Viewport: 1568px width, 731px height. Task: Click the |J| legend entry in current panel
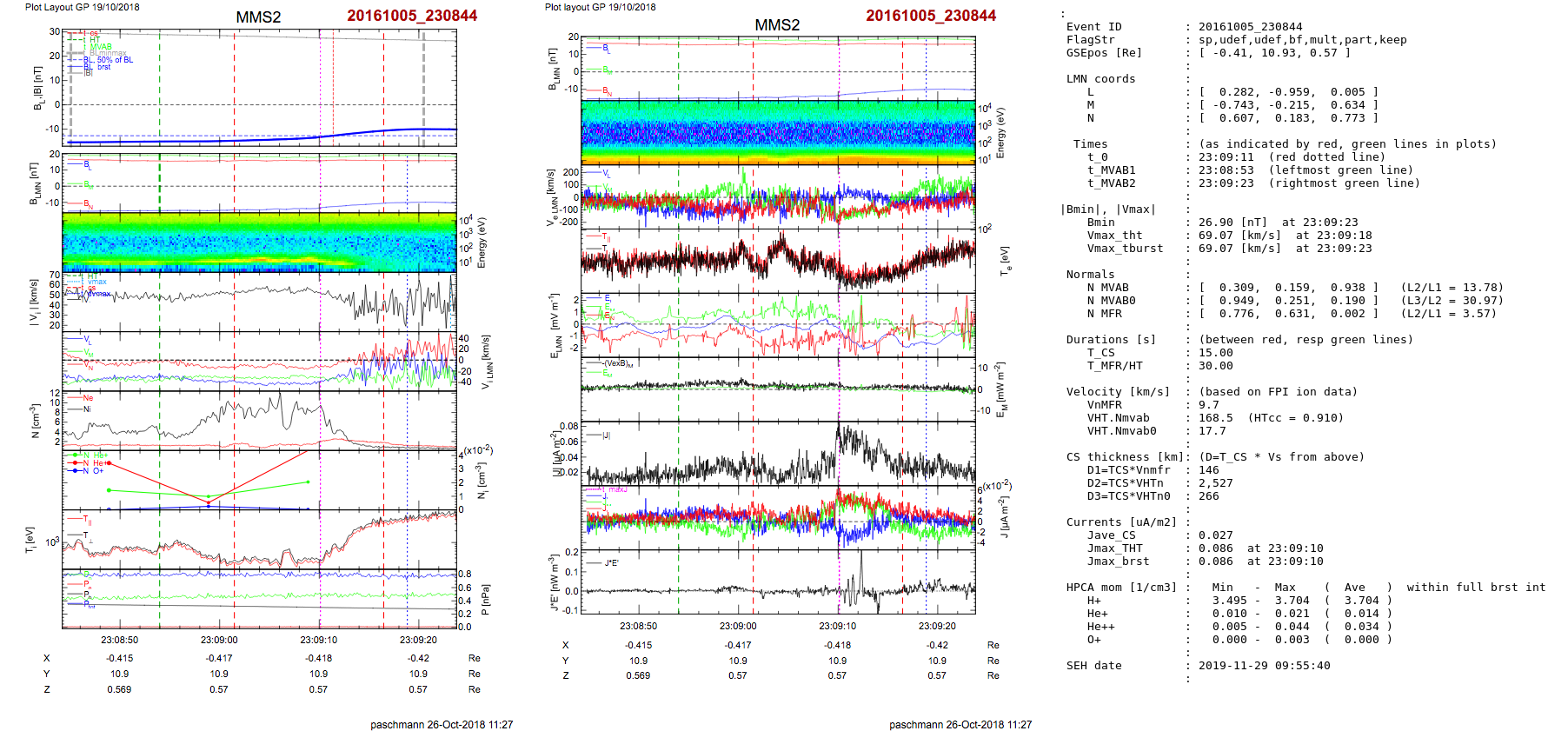point(606,435)
